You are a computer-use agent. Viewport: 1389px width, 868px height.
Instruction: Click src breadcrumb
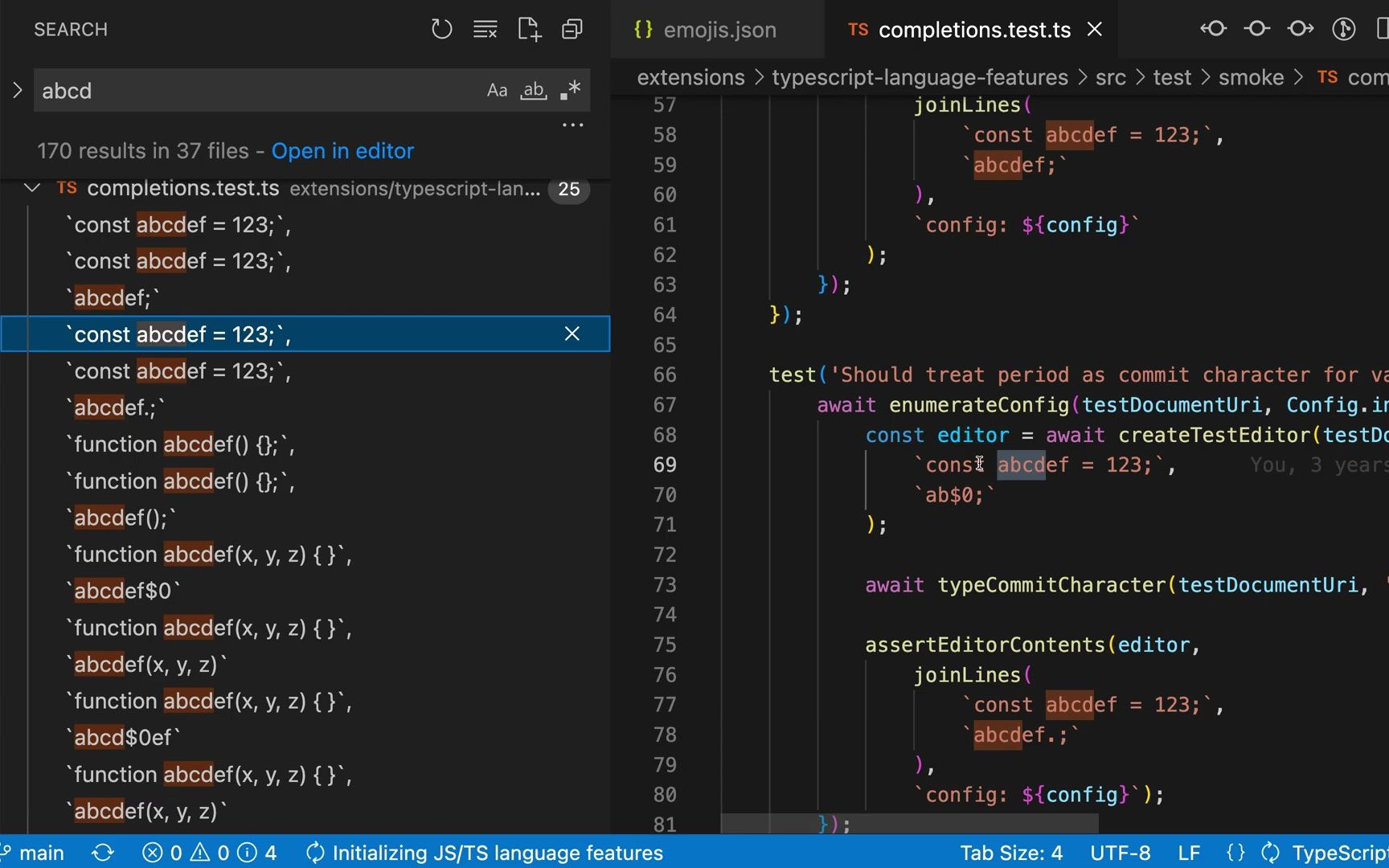[x=1110, y=78]
